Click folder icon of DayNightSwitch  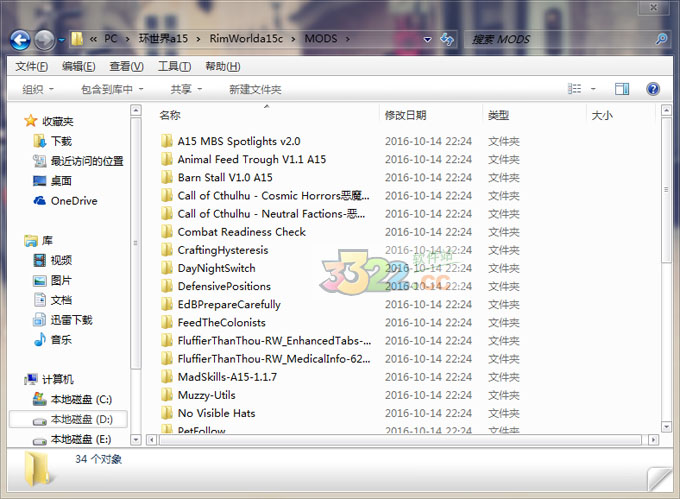click(167, 268)
